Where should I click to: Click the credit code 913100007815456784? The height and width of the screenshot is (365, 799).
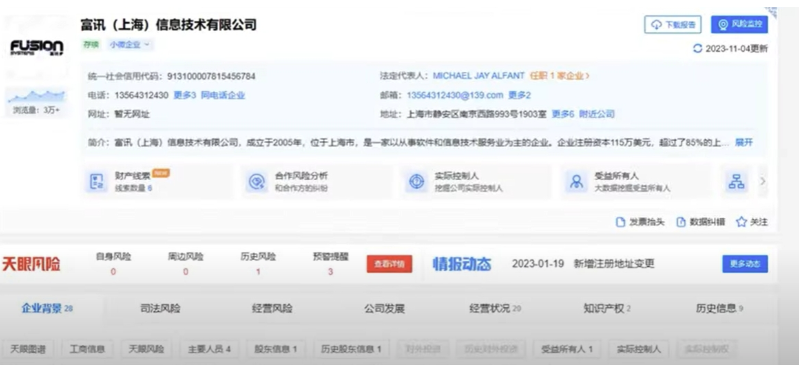tap(211, 76)
